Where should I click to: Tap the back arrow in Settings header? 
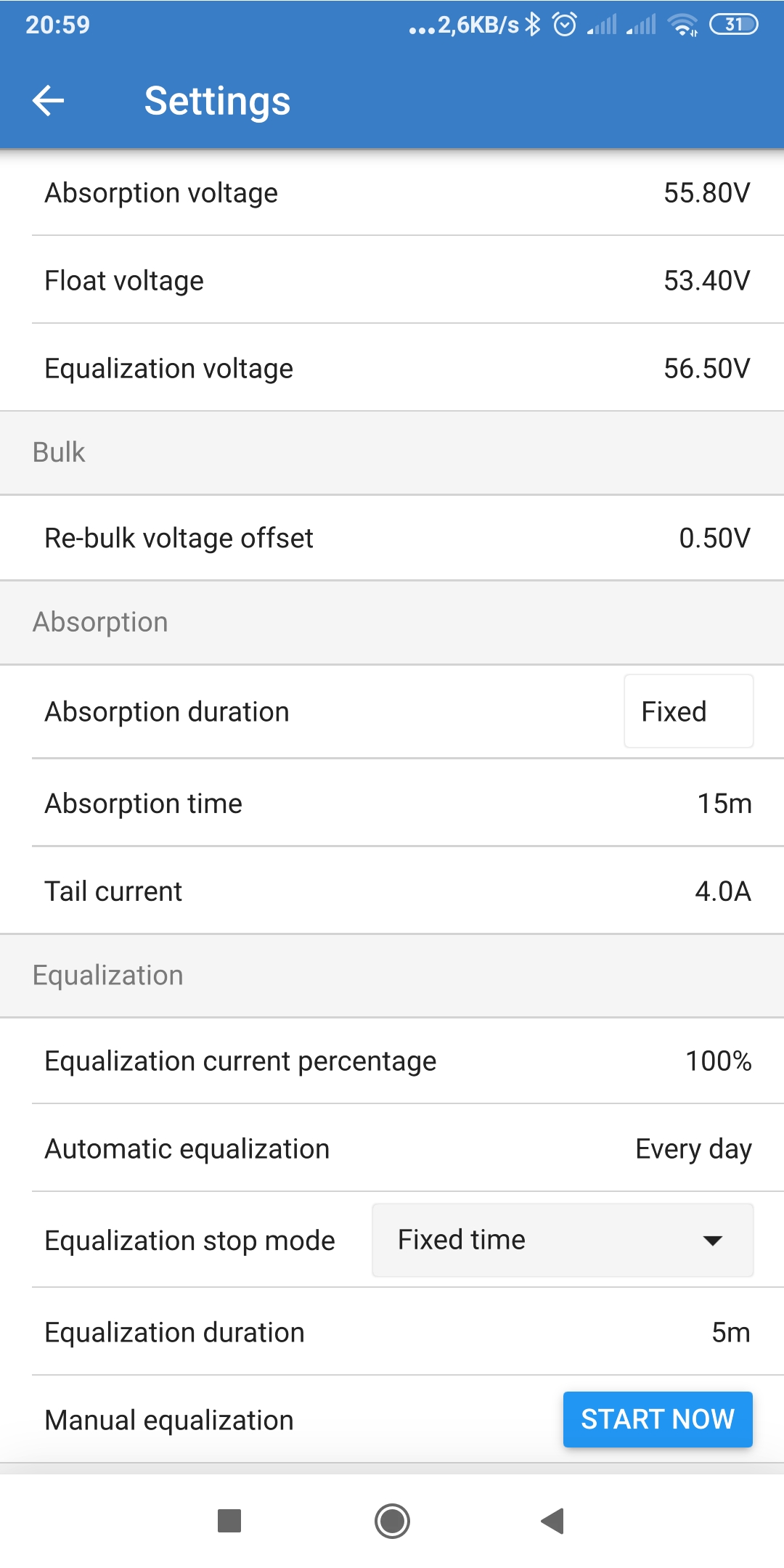click(x=49, y=100)
